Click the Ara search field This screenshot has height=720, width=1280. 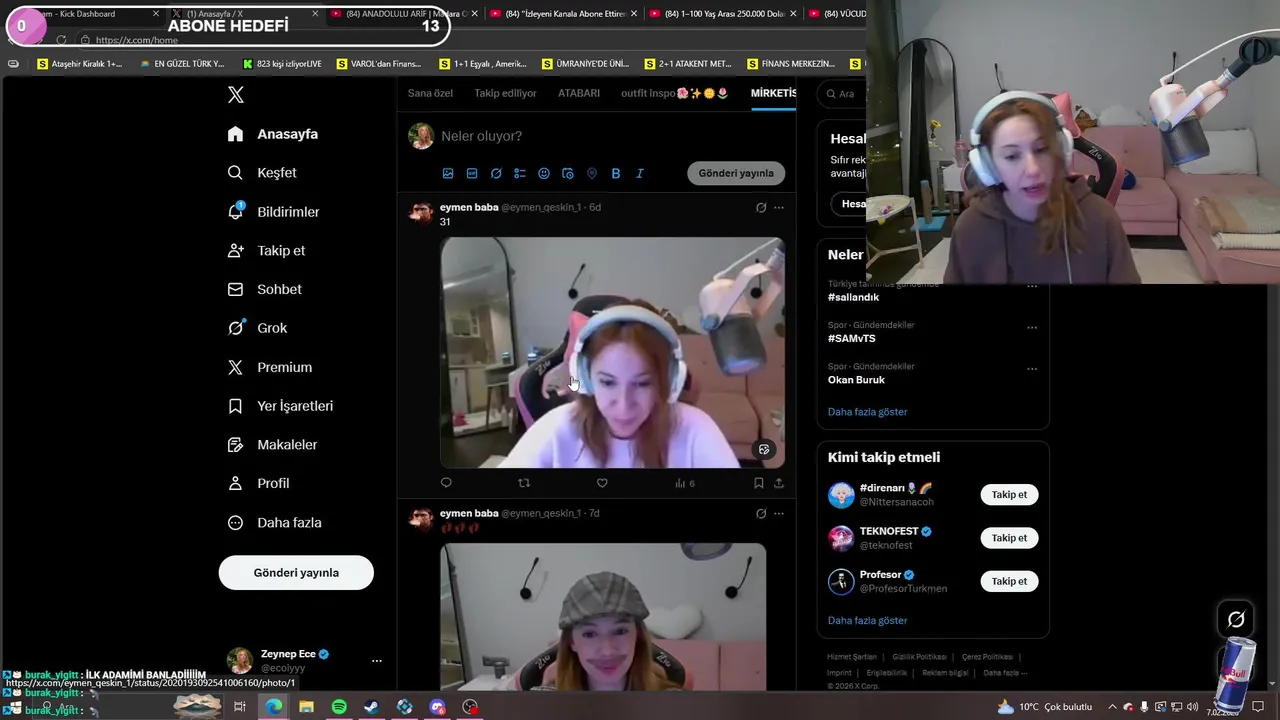(842, 94)
